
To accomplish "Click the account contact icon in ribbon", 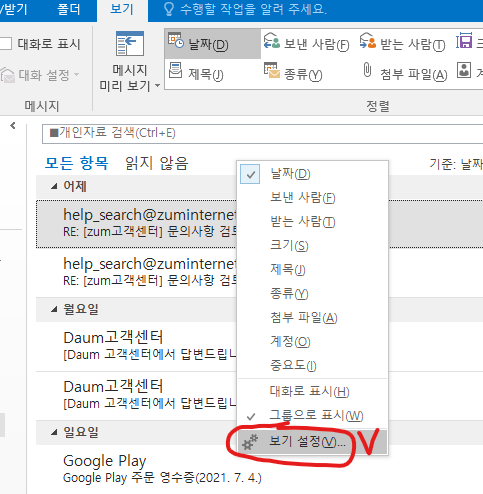I will point(464,70).
